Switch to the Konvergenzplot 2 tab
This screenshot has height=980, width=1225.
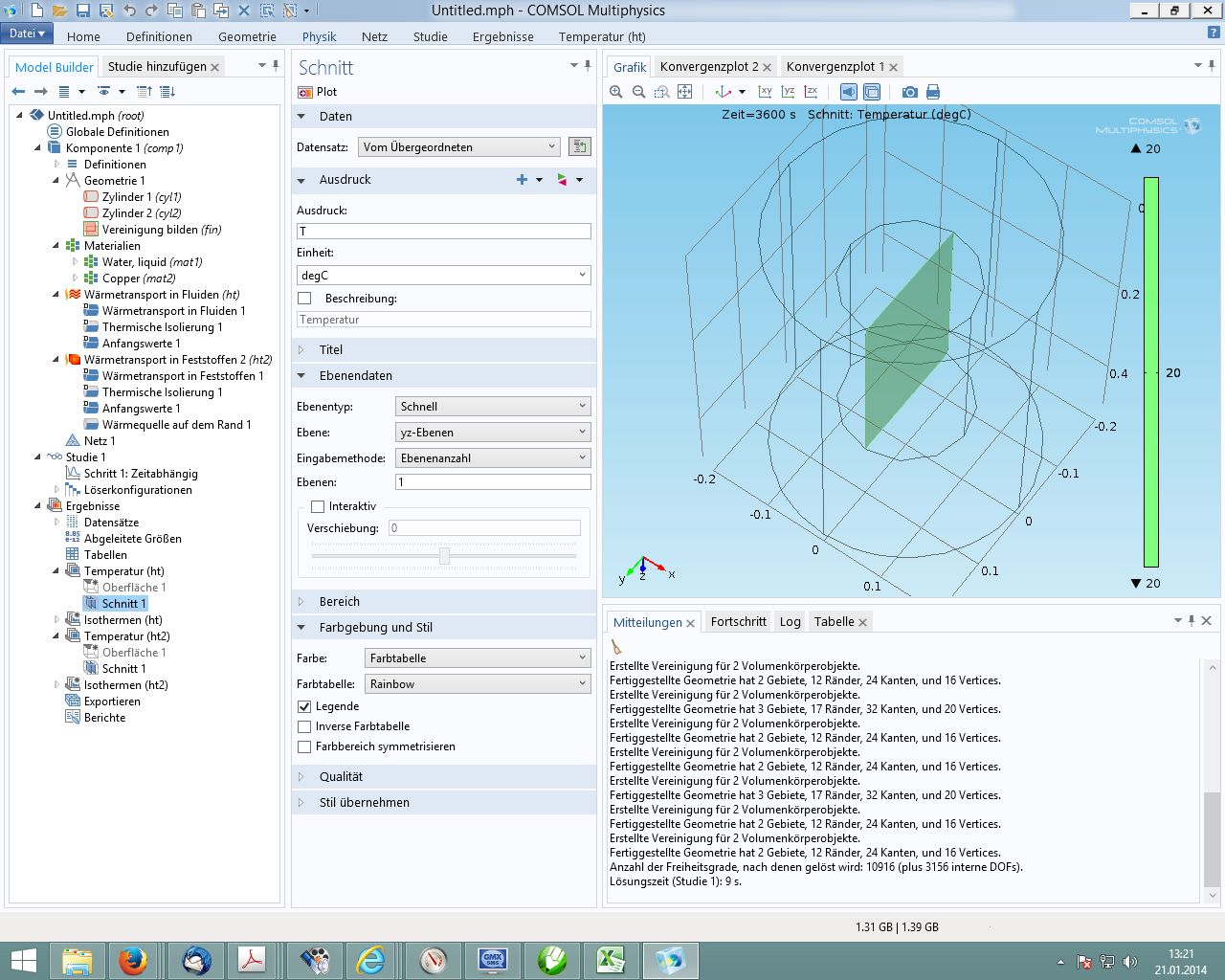709,66
